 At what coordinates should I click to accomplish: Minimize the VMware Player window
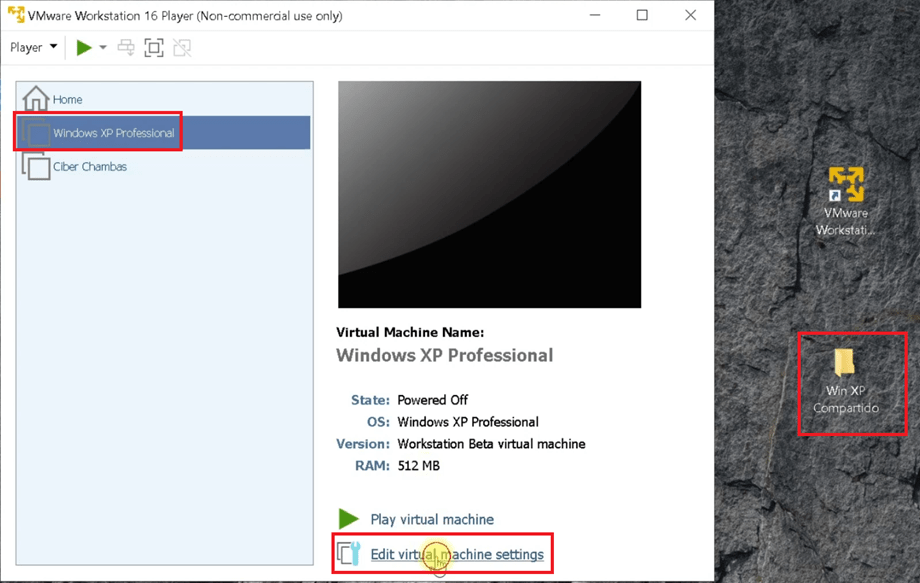(595, 15)
